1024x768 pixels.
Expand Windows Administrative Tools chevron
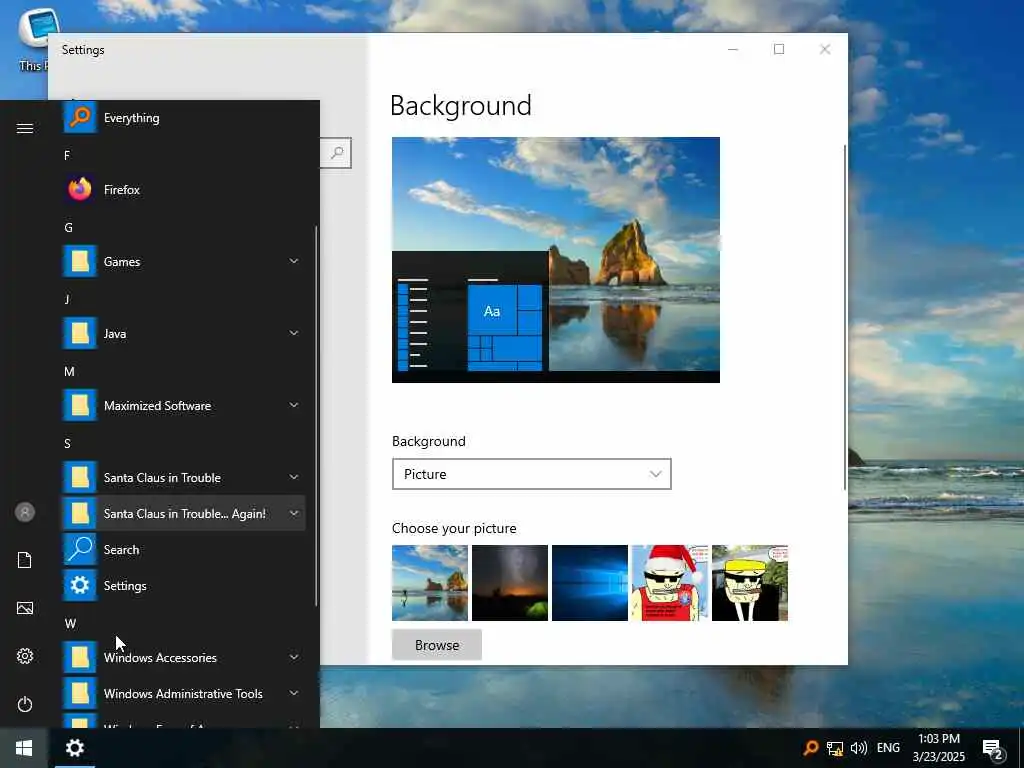[294, 693]
